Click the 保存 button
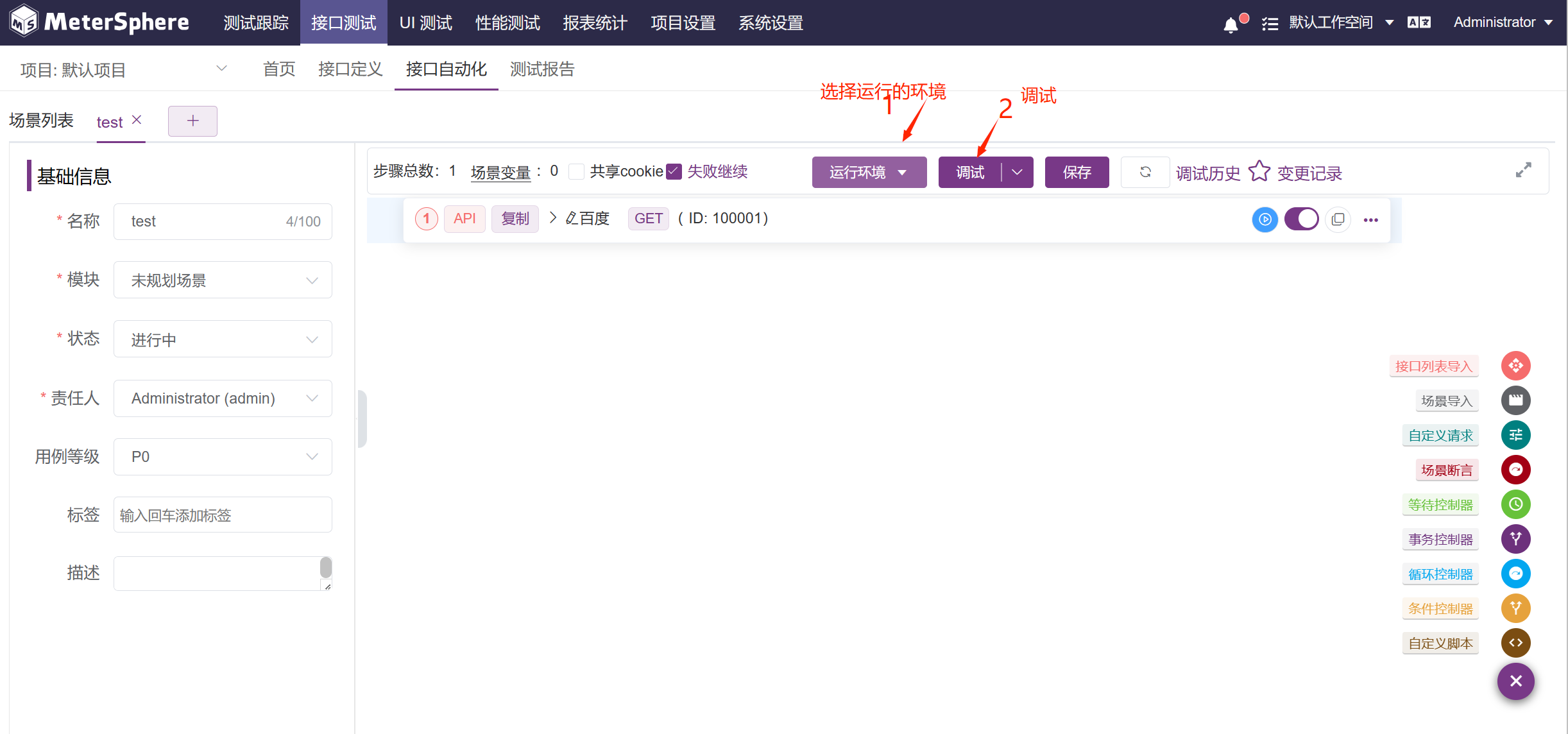This screenshot has width=1568, height=734. click(x=1077, y=172)
